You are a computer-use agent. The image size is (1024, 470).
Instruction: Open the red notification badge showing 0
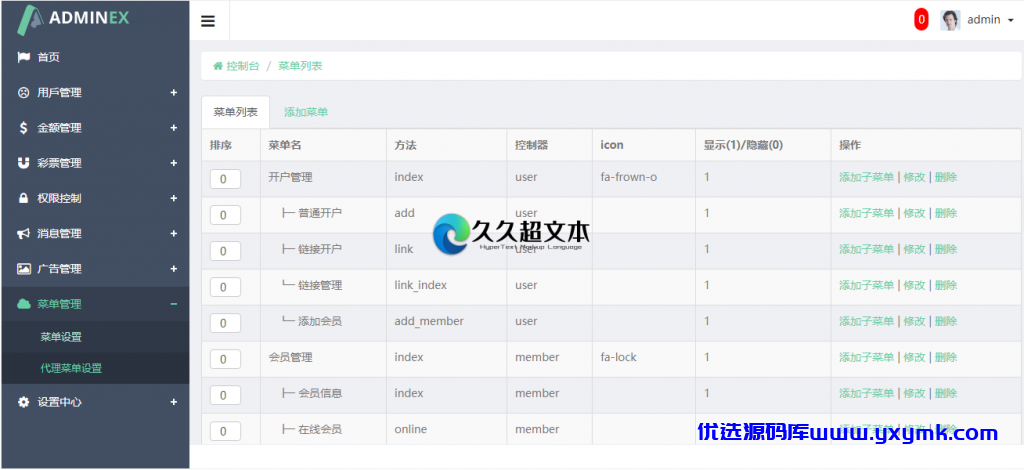click(x=921, y=20)
